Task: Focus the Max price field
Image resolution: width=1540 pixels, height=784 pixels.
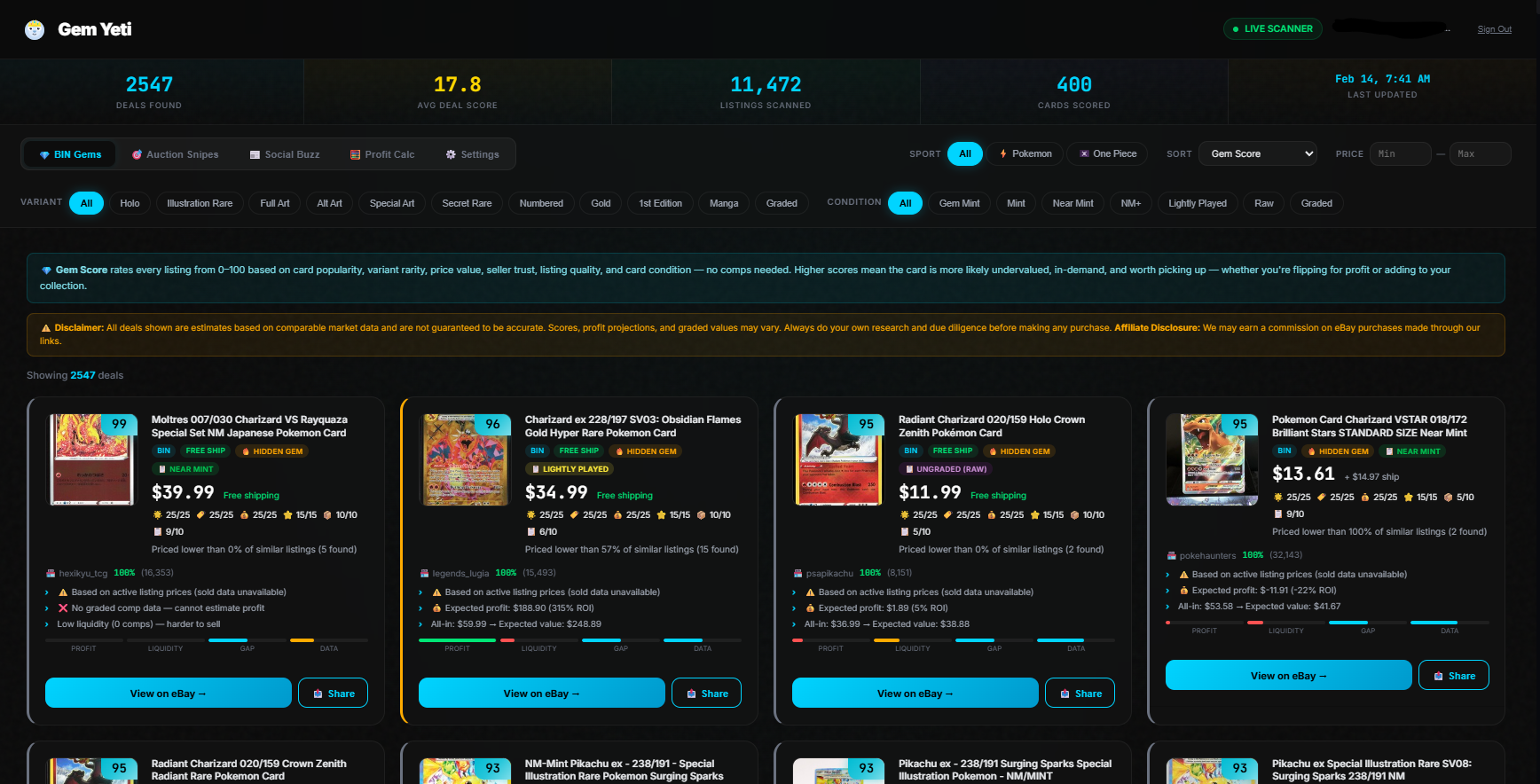Action: pos(1481,153)
